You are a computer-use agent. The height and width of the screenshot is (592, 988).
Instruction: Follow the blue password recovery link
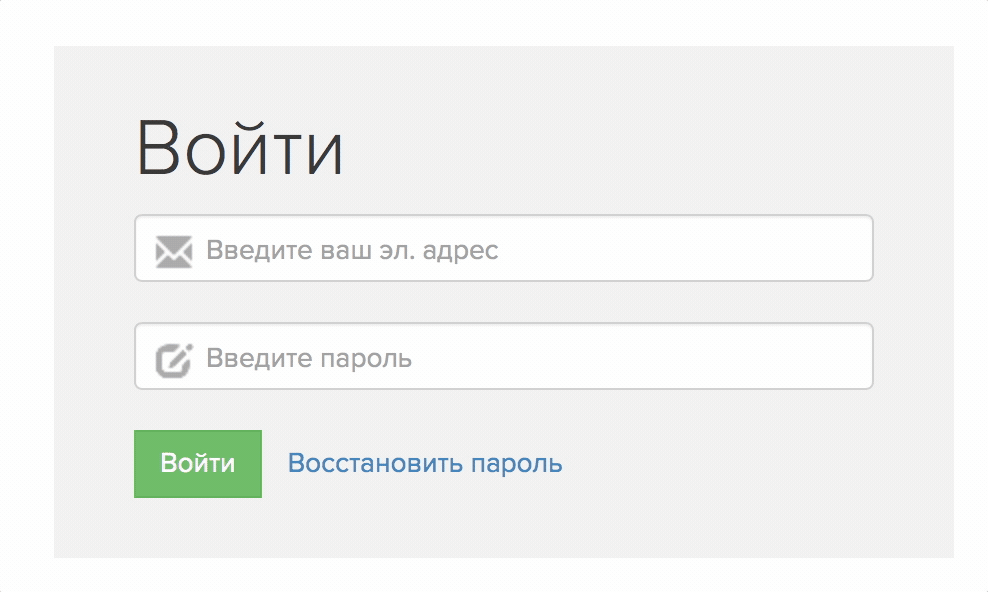[425, 464]
